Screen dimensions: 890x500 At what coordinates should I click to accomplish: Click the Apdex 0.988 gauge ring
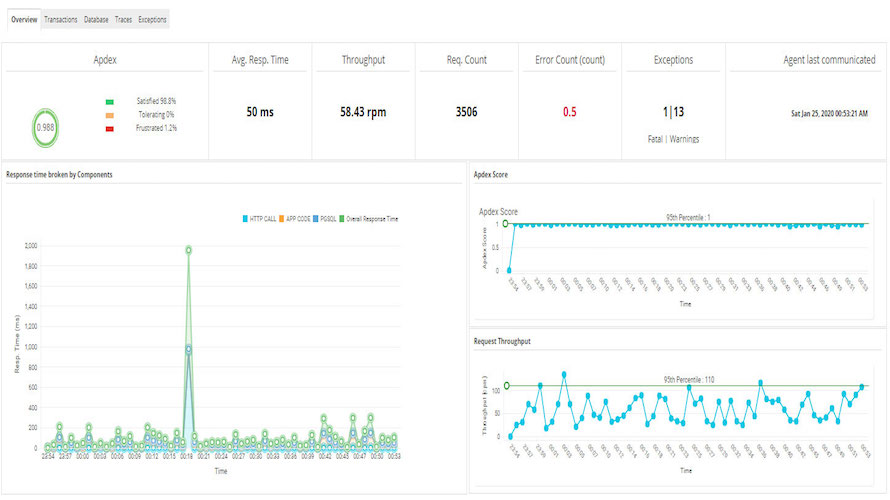click(x=46, y=128)
